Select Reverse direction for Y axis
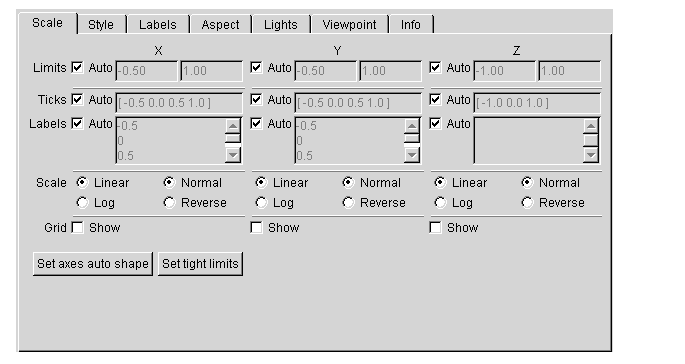 [348, 203]
